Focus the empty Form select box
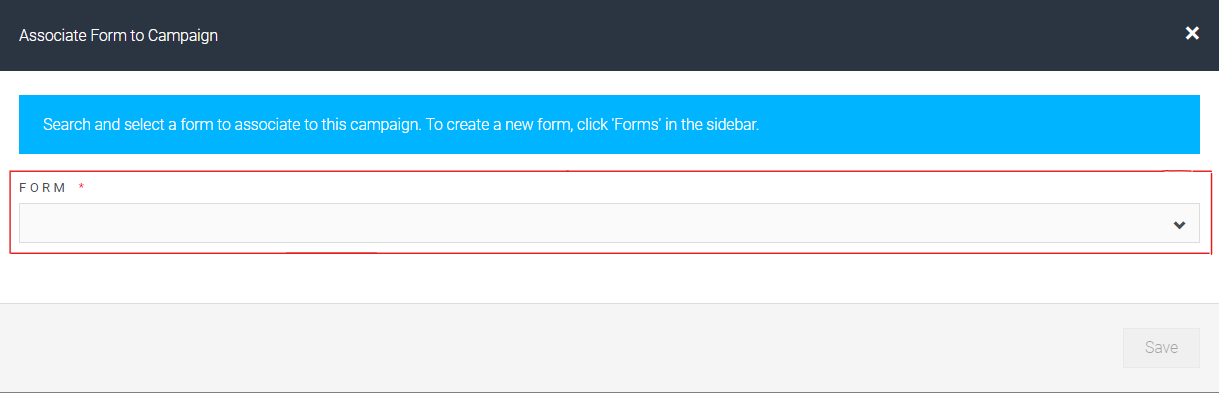The width and height of the screenshot is (1219, 393). 609,223
